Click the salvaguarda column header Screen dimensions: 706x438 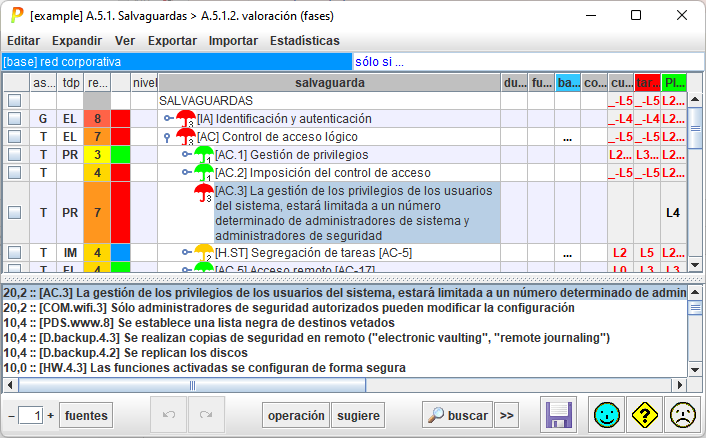click(x=330, y=83)
